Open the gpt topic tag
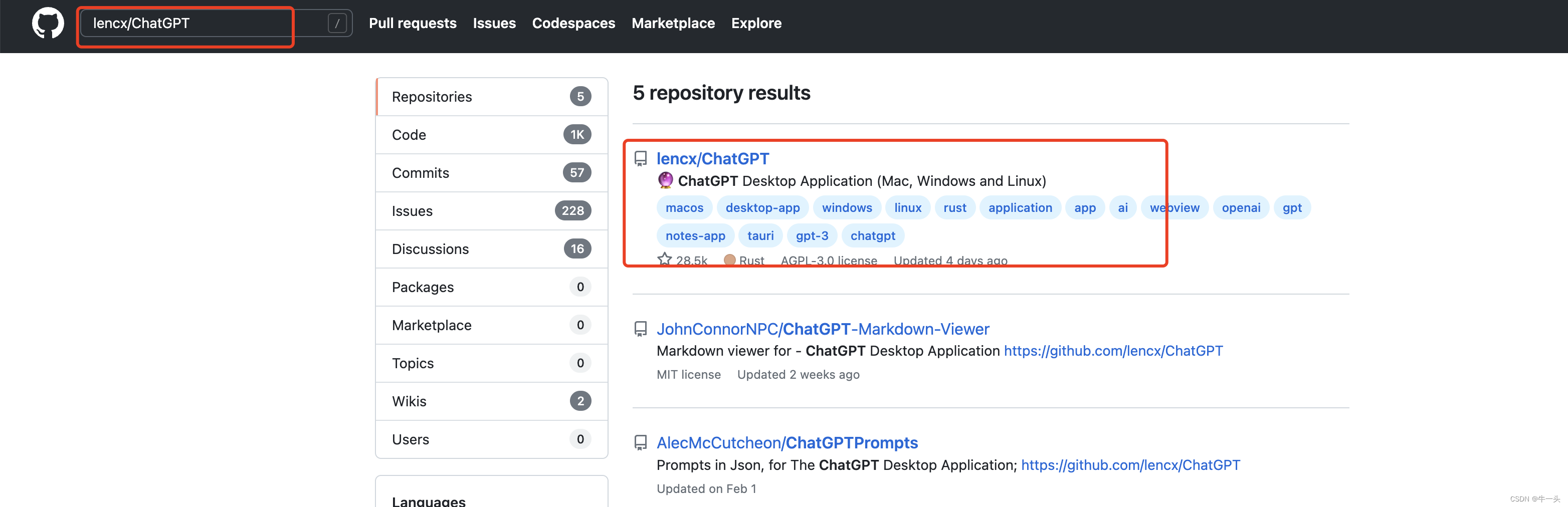Image resolution: width=1568 pixels, height=507 pixels. click(1292, 207)
